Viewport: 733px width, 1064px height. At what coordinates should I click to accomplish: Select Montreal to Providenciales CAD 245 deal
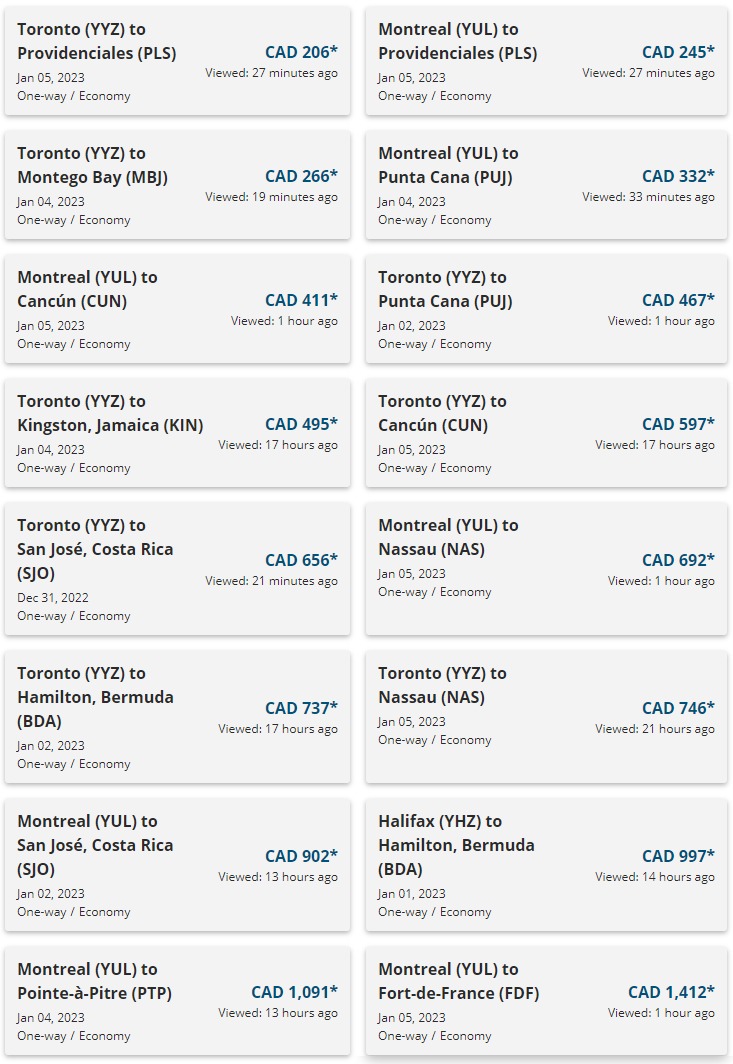pyautogui.click(x=546, y=61)
